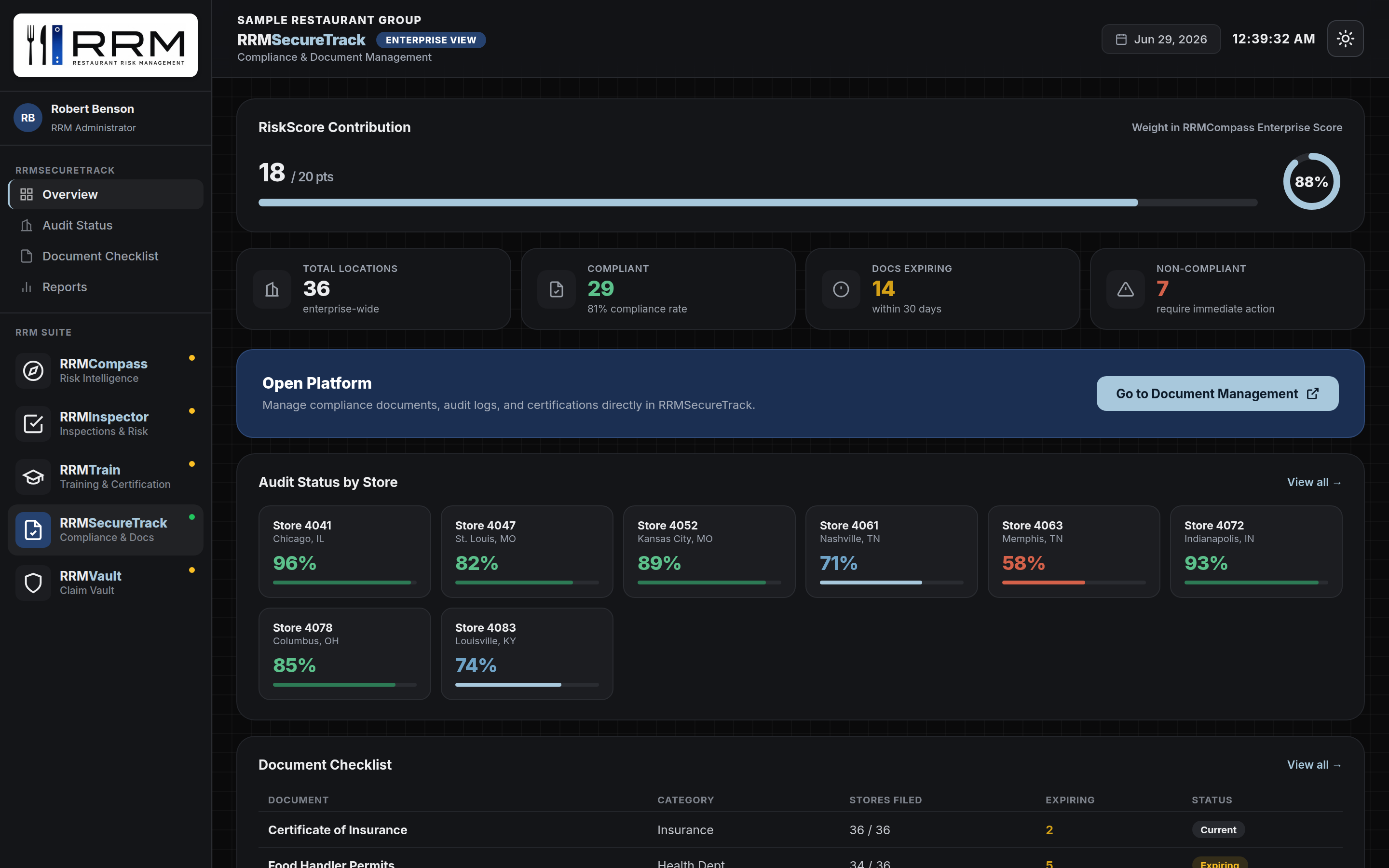Click the RiskScore Contribution progress bar
This screenshot has width=1389, height=868.
click(x=758, y=202)
